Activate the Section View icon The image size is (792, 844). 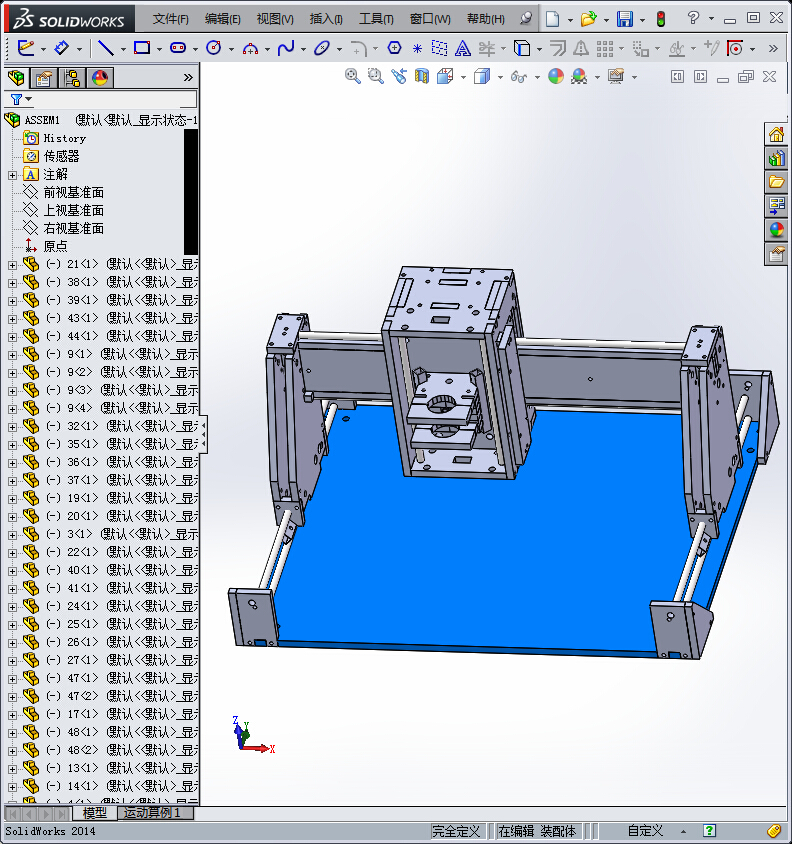[x=422, y=76]
